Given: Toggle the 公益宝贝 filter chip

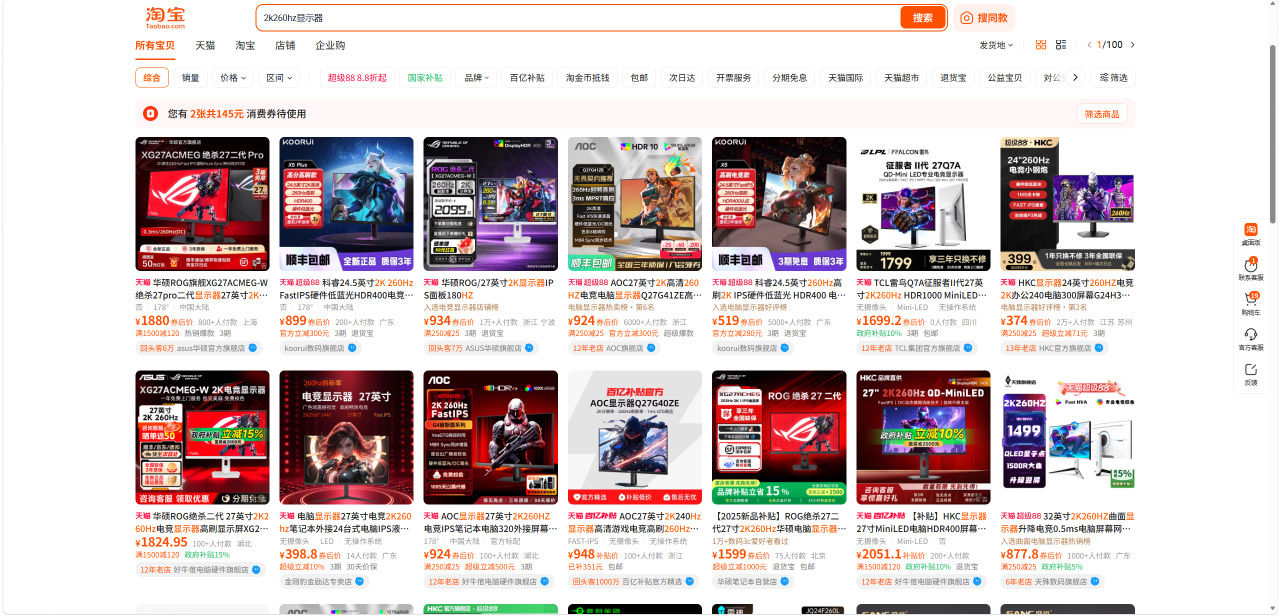Looking at the screenshot, I should 1004,78.
